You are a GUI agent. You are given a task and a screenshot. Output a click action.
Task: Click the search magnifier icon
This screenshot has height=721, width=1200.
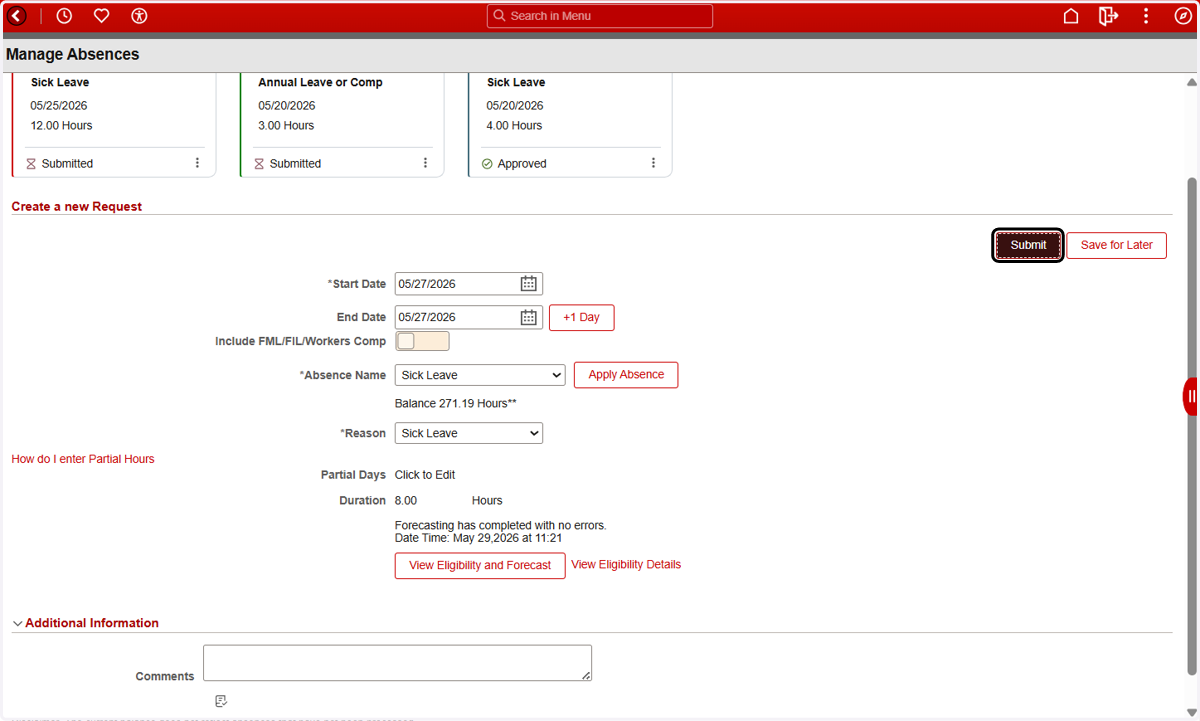click(x=500, y=16)
